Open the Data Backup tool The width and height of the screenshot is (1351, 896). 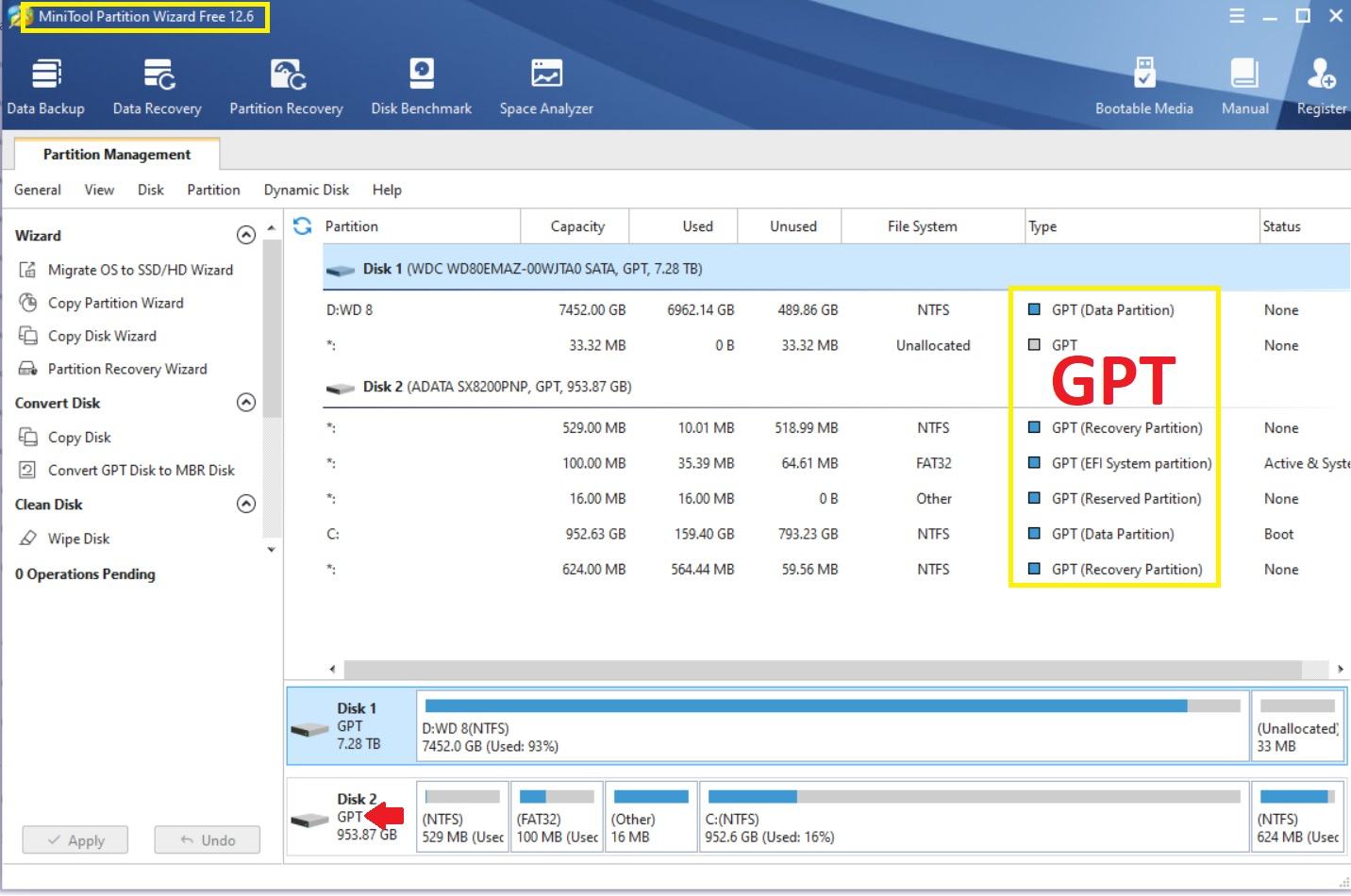pos(45,87)
